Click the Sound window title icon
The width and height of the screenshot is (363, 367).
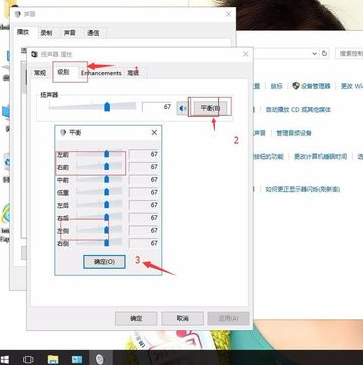(18, 14)
